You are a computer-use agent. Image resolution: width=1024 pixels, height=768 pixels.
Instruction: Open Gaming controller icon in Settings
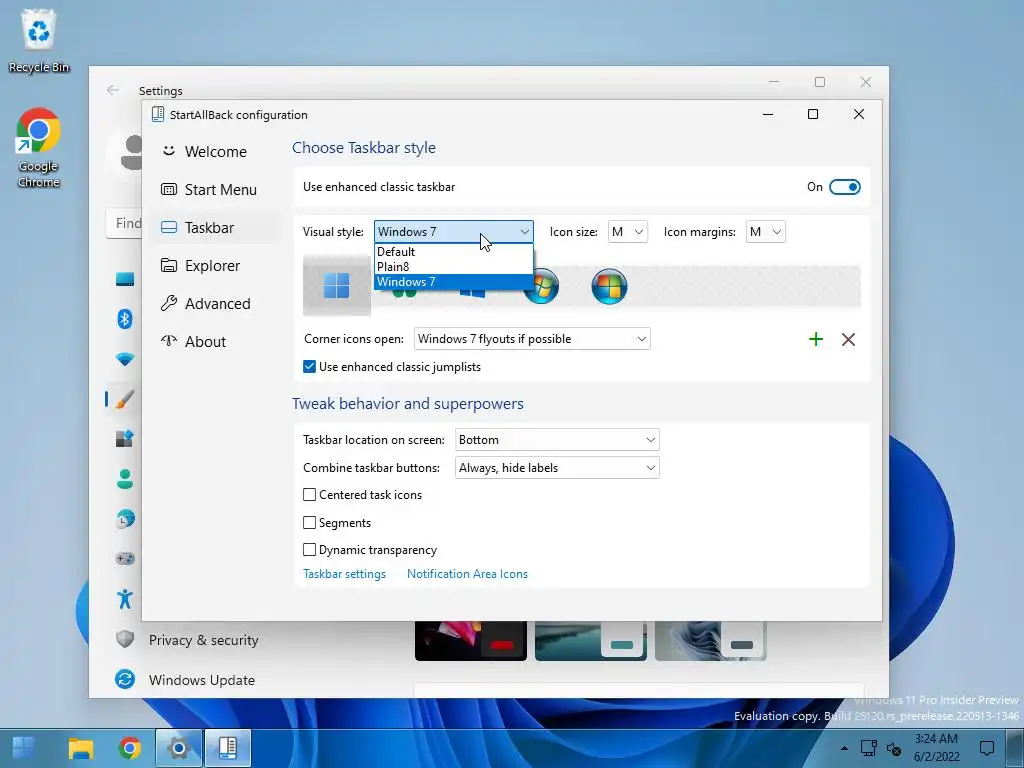(125, 558)
